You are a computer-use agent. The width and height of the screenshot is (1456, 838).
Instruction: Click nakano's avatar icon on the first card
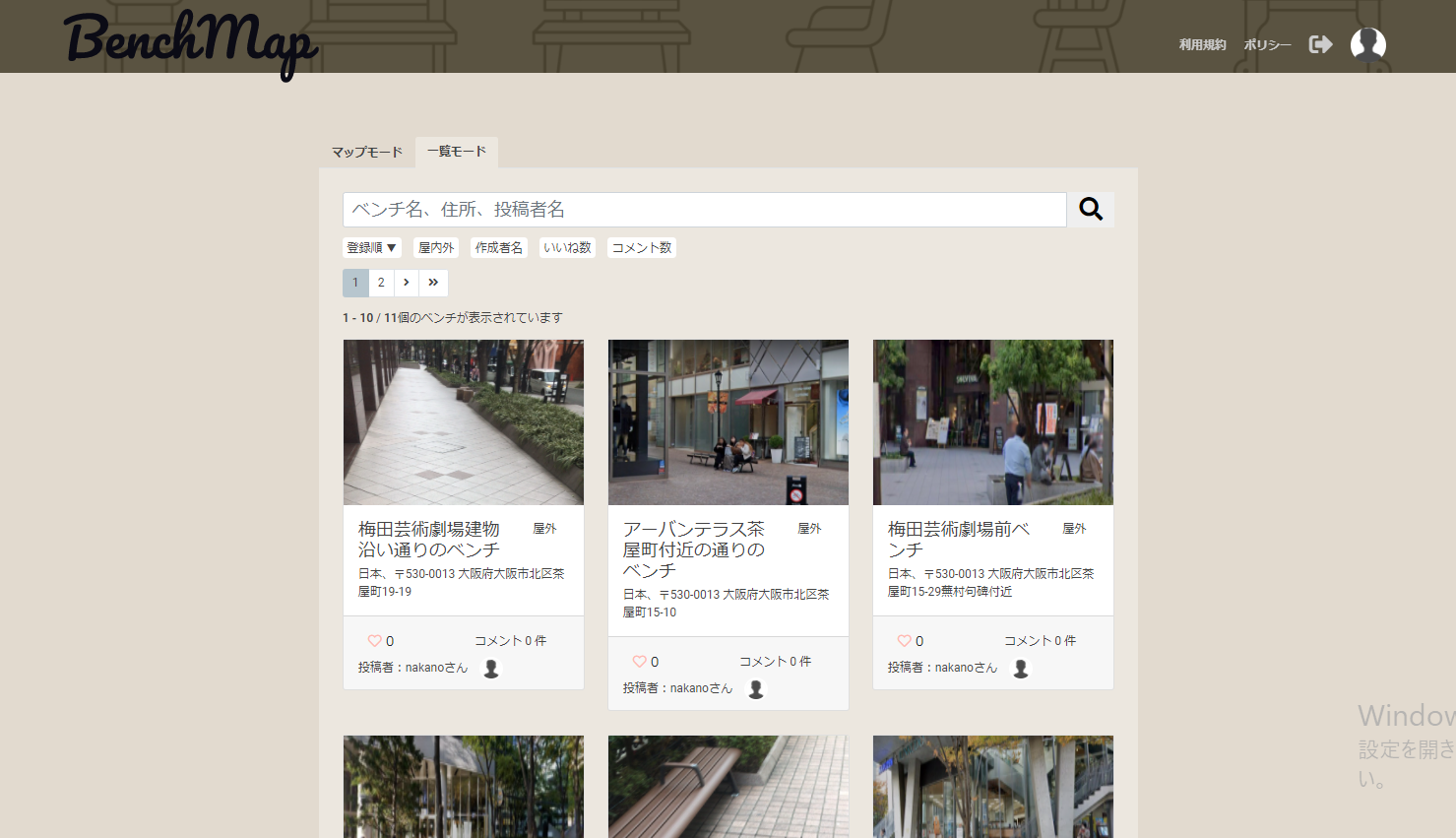490,668
